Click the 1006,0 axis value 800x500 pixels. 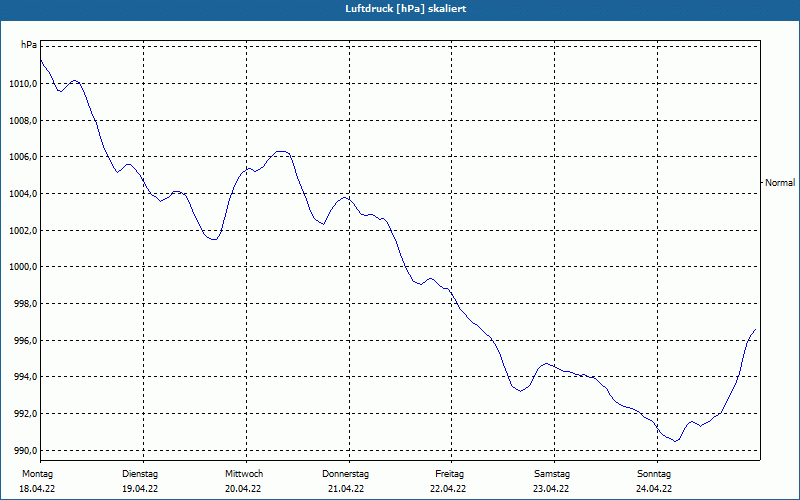click(23, 157)
